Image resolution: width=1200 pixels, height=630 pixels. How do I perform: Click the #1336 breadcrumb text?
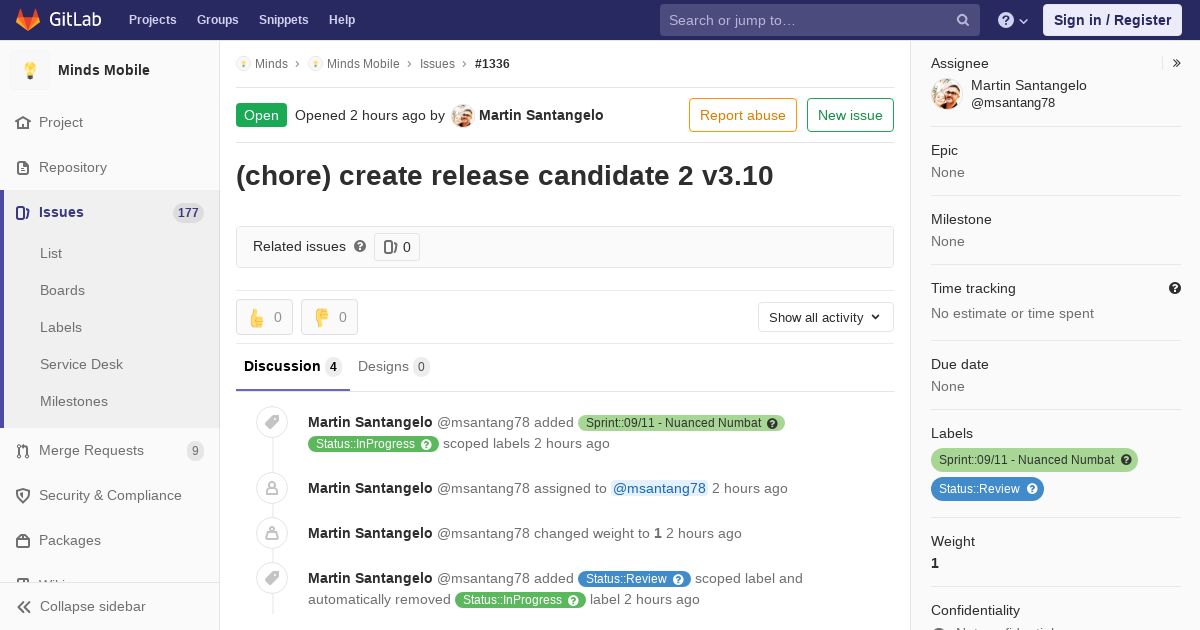point(492,64)
